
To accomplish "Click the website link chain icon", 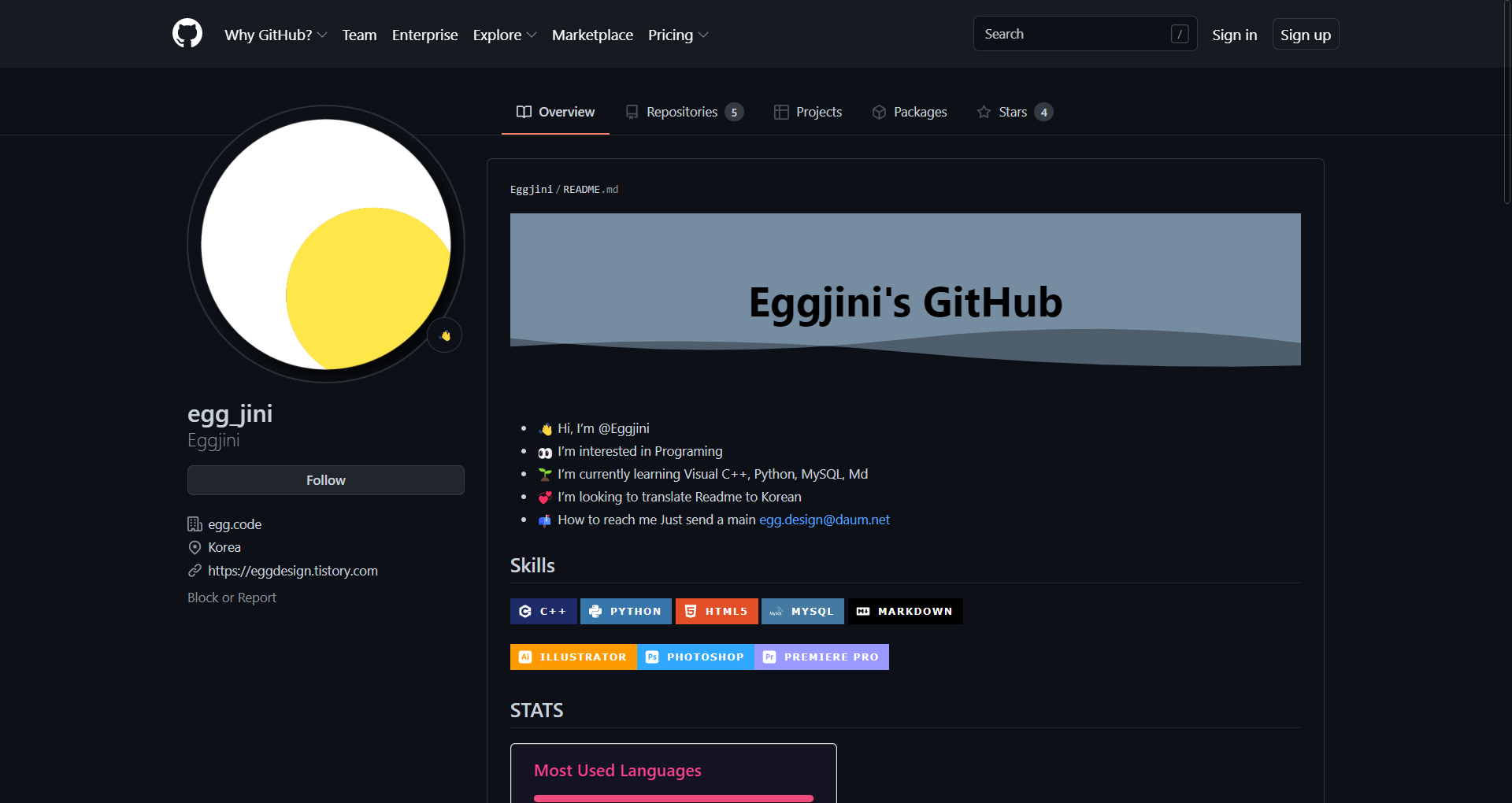I will click(x=195, y=571).
